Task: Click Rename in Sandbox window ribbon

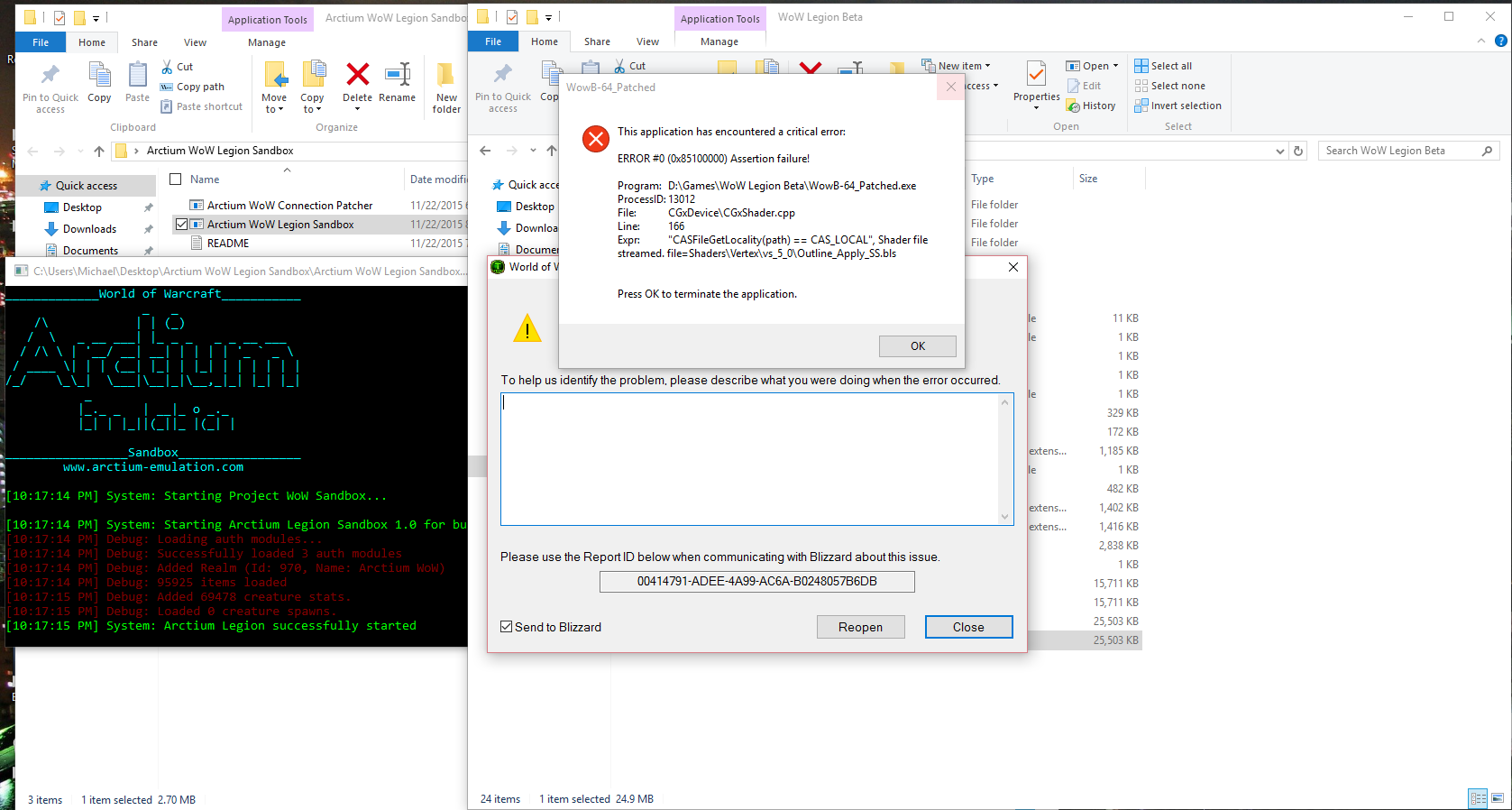Action: [x=398, y=83]
